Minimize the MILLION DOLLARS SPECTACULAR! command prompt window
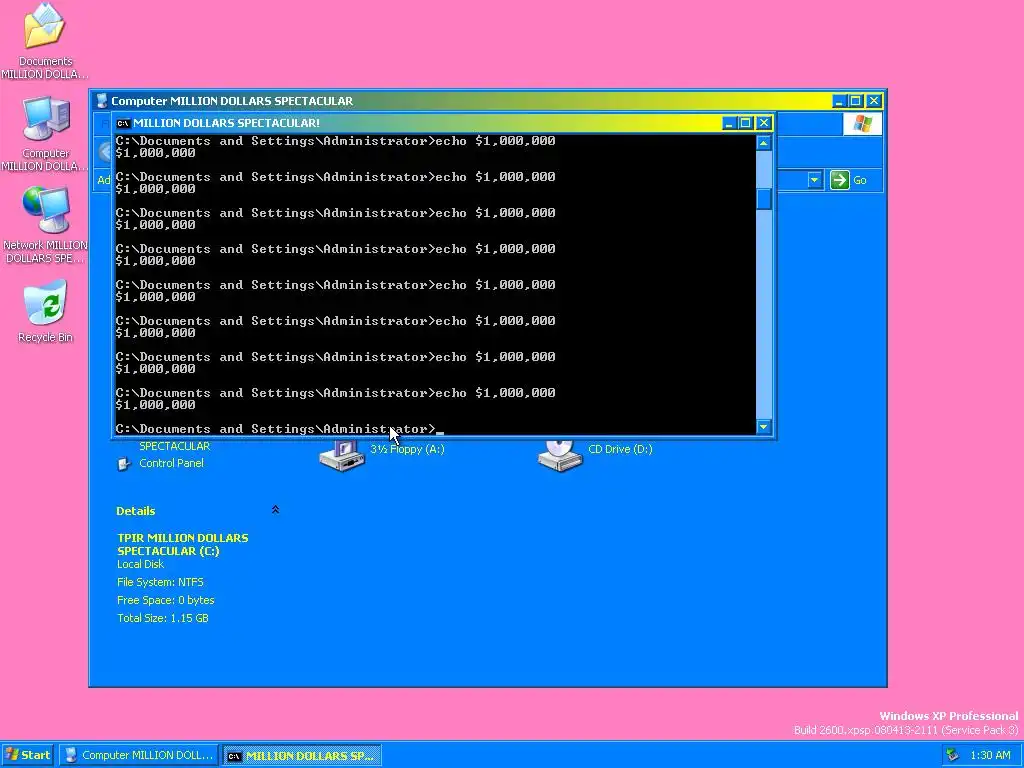 pyautogui.click(x=729, y=123)
